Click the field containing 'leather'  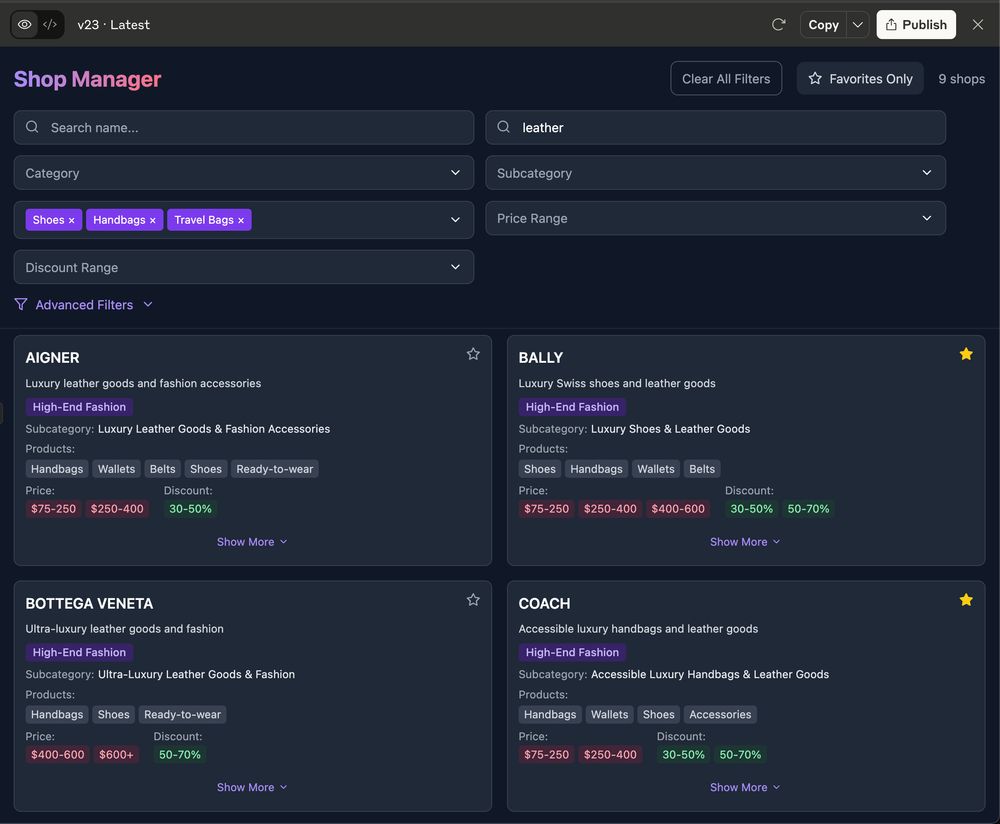(716, 128)
